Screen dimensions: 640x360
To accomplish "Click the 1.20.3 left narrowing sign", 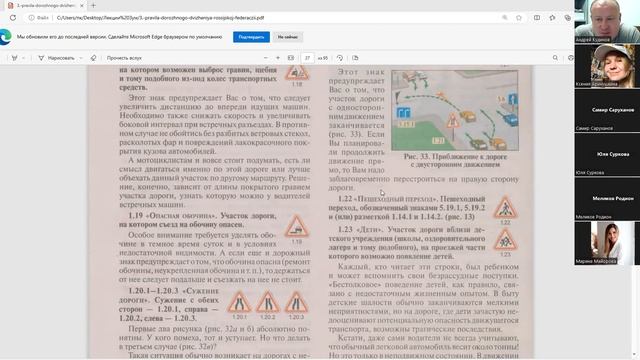I will point(296,302).
